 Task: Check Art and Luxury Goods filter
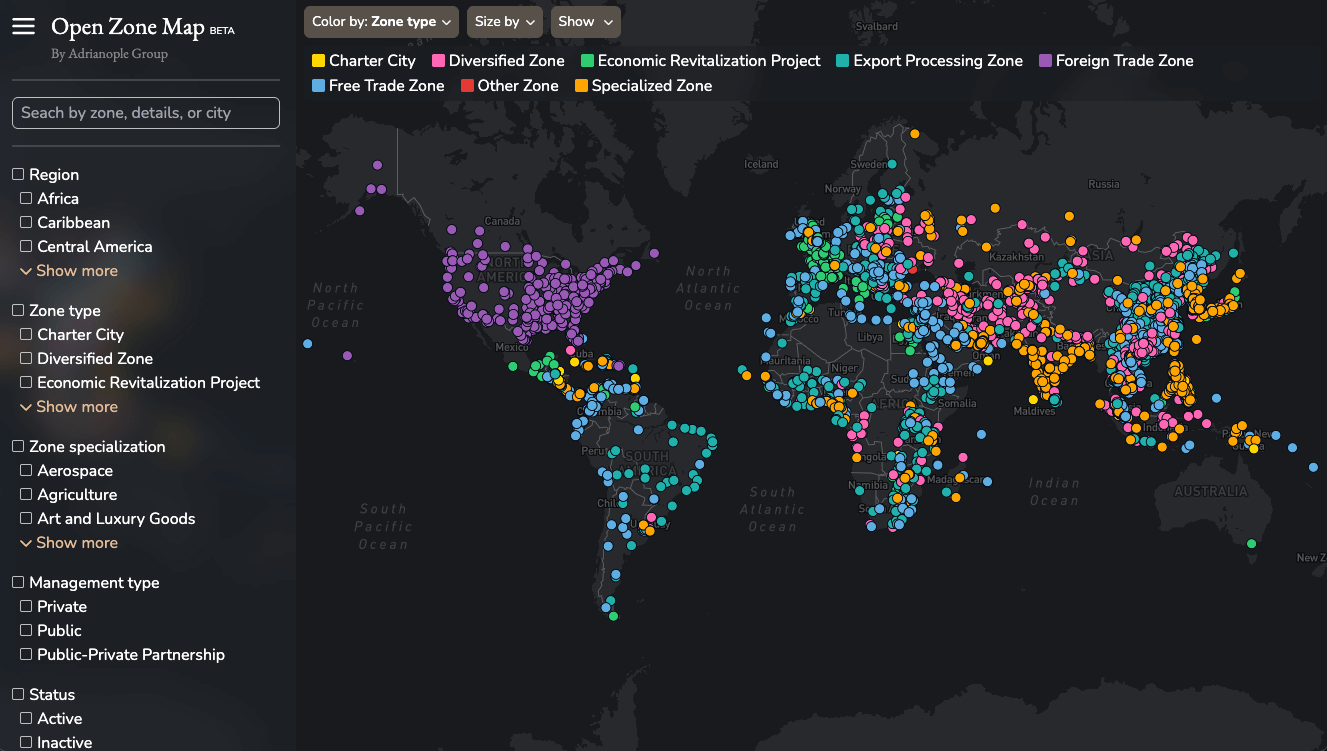pos(26,519)
